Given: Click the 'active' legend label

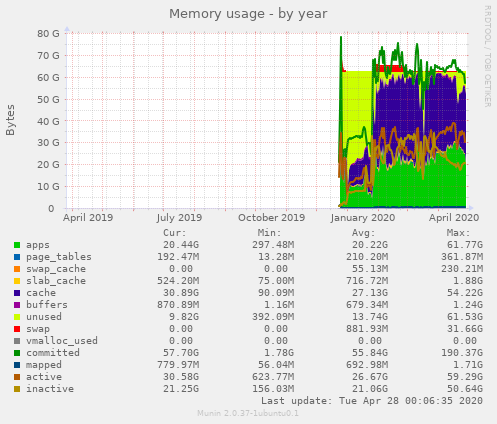Looking at the screenshot, I should (x=44, y=377).
